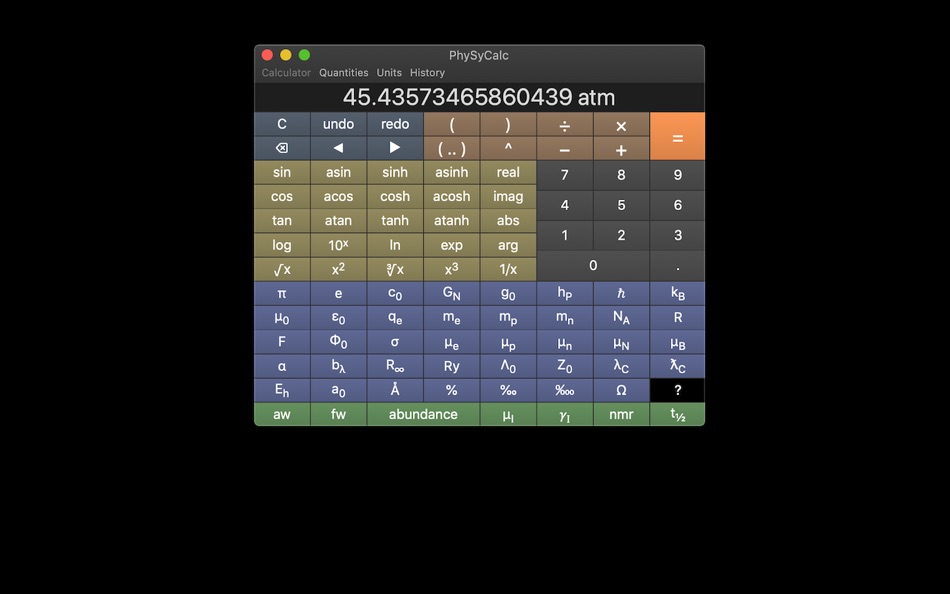950x594 pixels.
Task: Insert the close parenthesis
Action: (x=508, y=124)
